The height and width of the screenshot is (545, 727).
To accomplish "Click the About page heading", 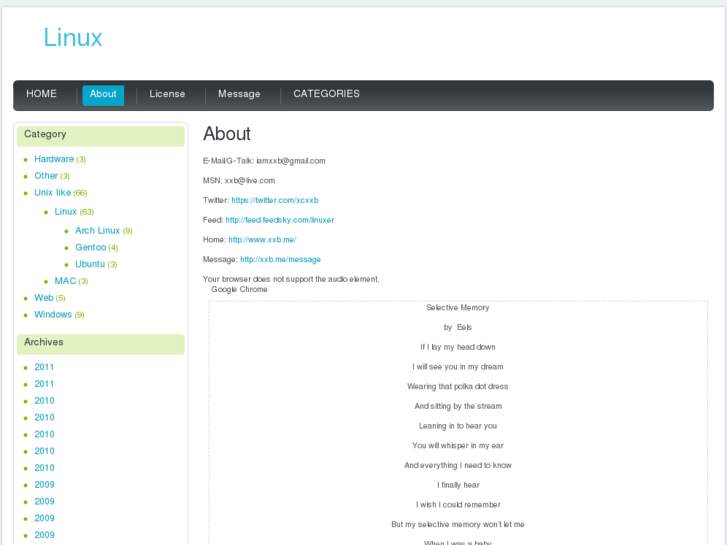I will coord(227,134).
